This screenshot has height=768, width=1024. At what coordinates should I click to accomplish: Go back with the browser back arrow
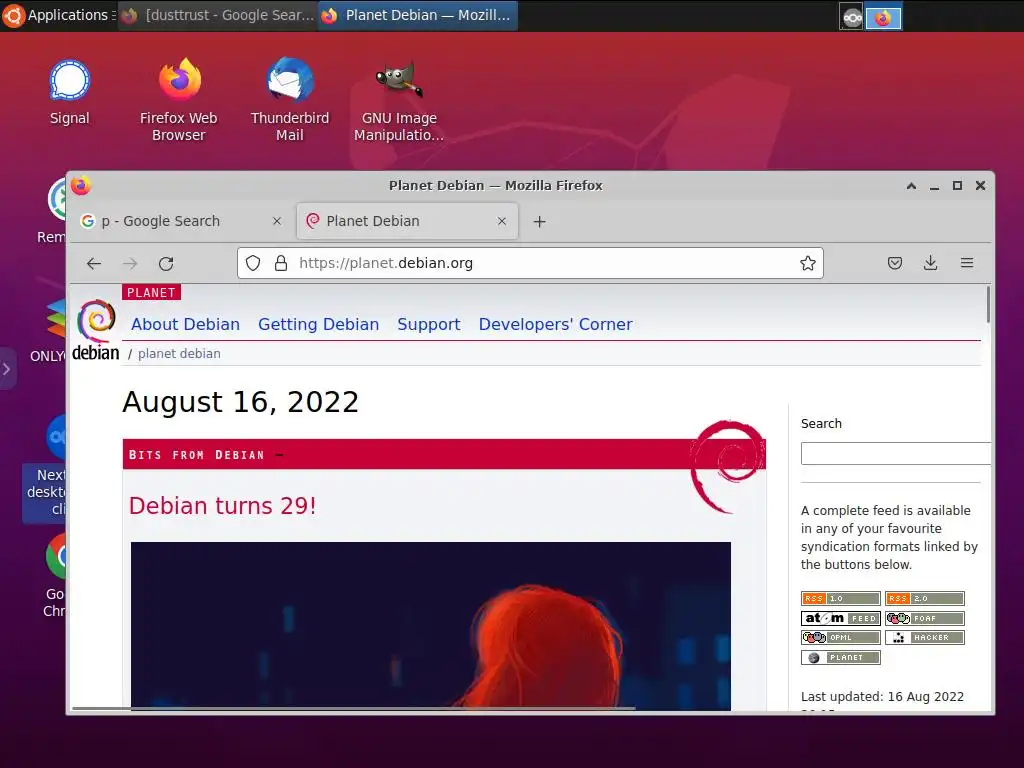click(x=94, y=263)
